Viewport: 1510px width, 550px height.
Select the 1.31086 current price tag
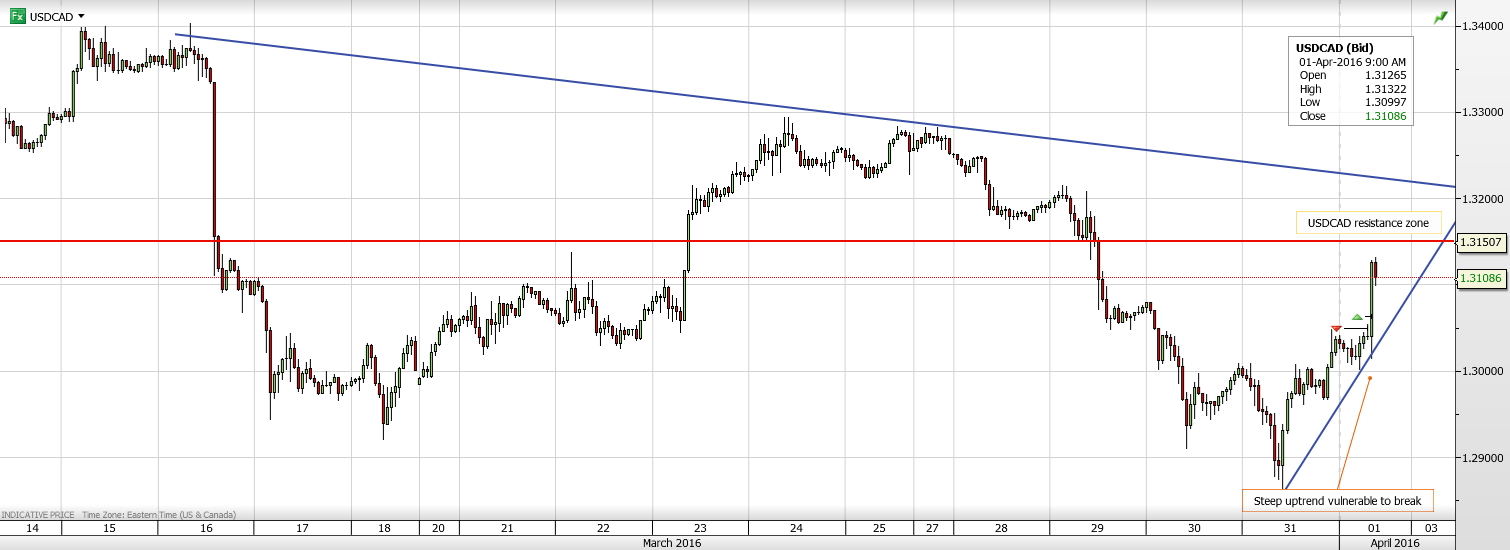pos(1482,278)
